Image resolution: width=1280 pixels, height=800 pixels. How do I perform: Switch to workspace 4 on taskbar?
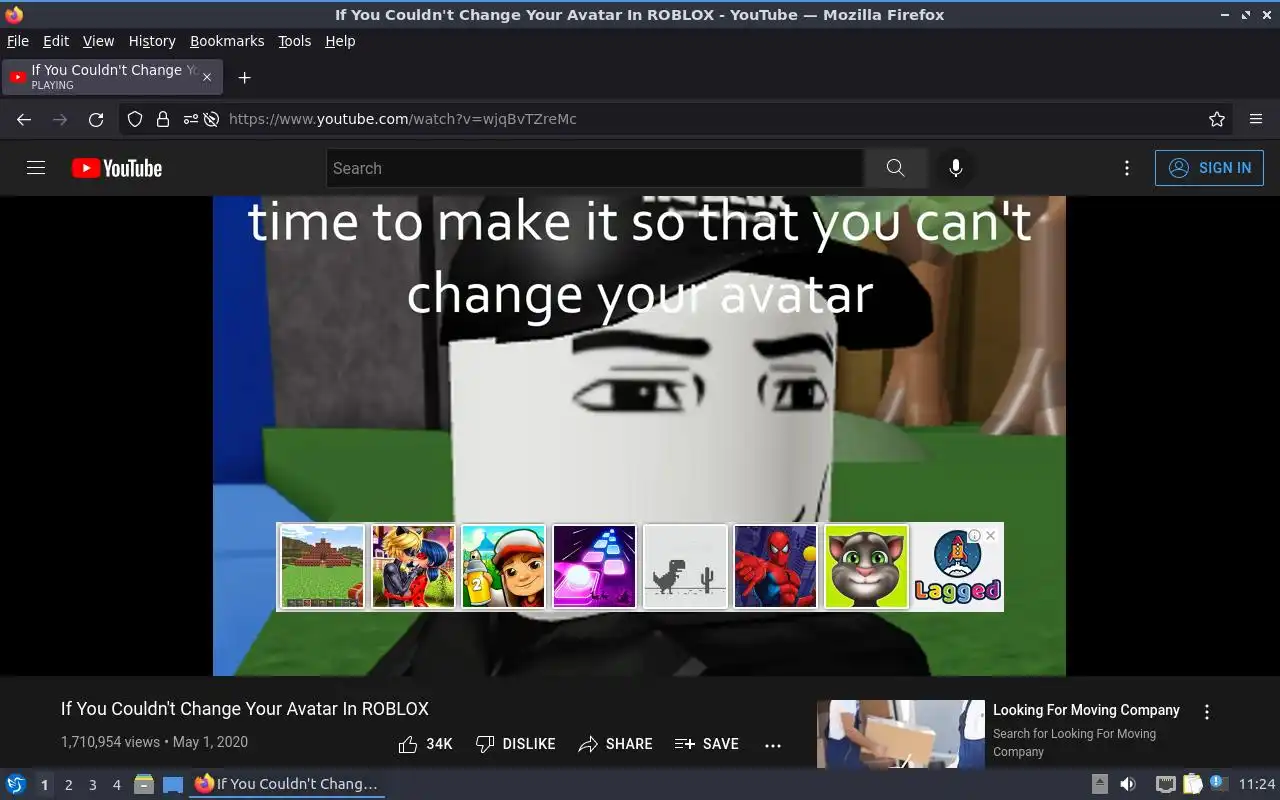click(116, 785)
